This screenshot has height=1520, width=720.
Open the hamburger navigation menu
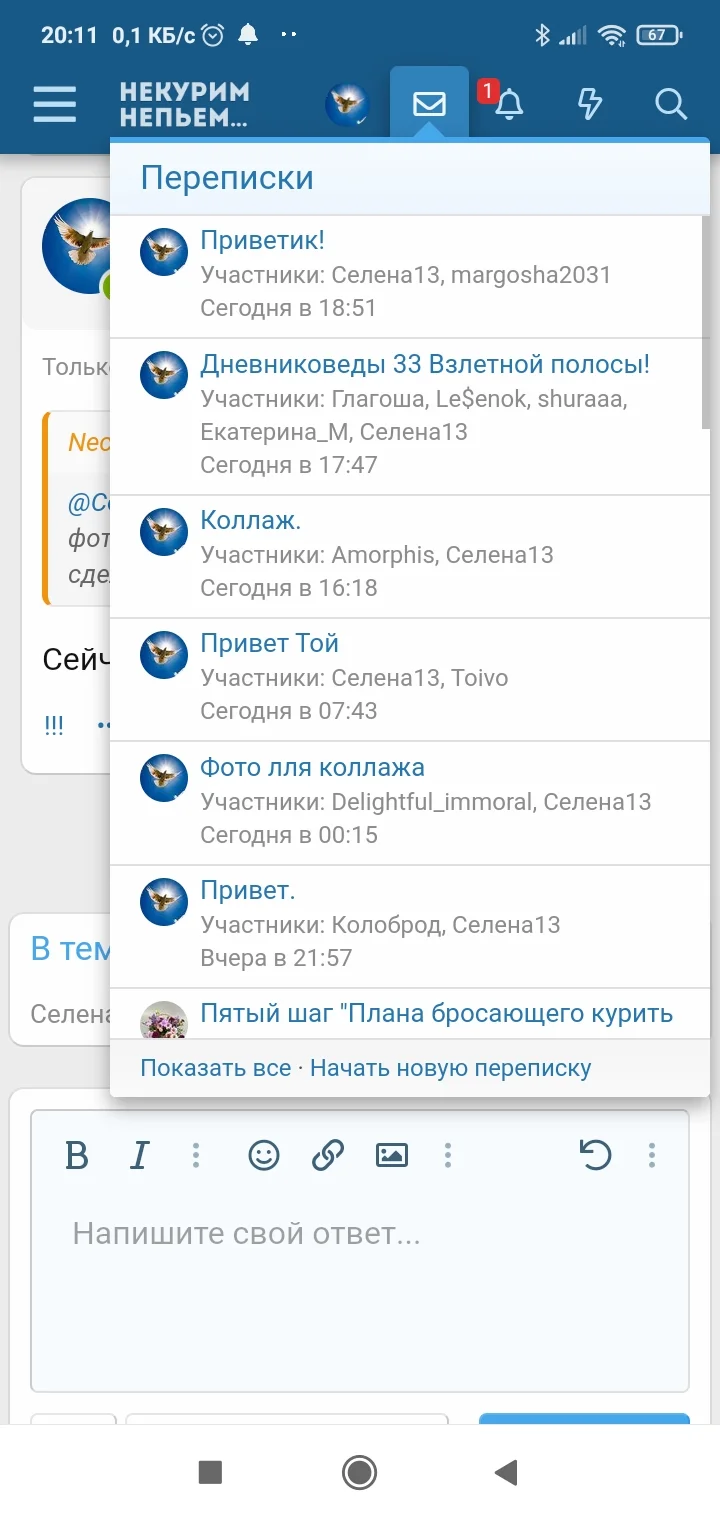[55, 103]
